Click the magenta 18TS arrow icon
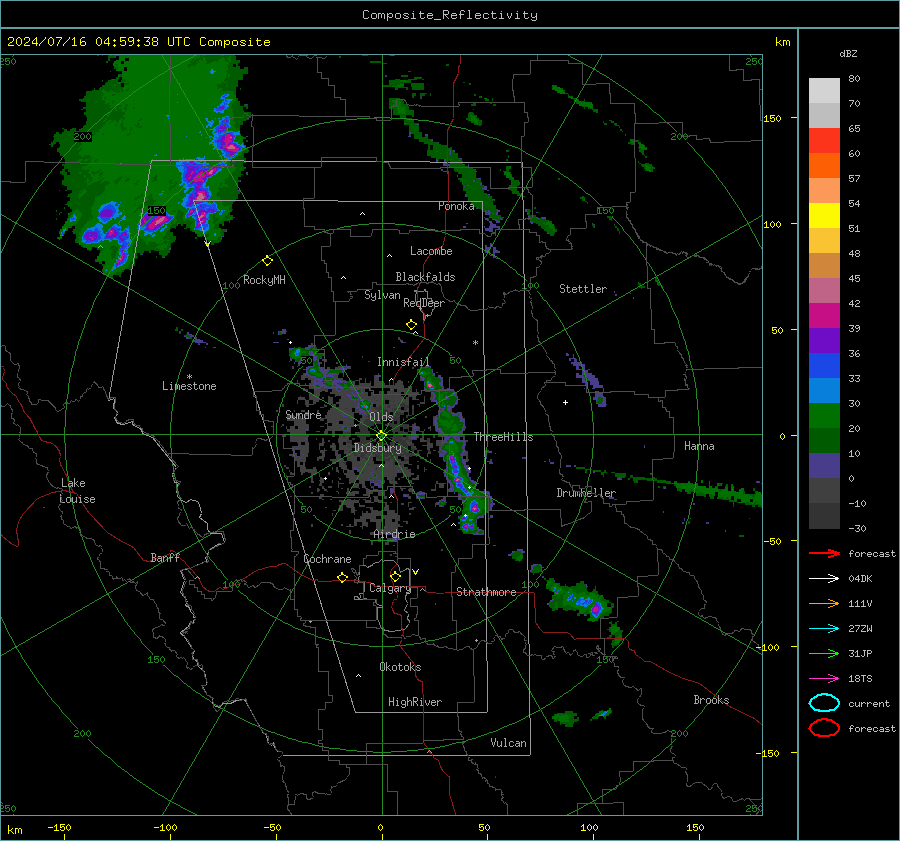 [824, 679]
